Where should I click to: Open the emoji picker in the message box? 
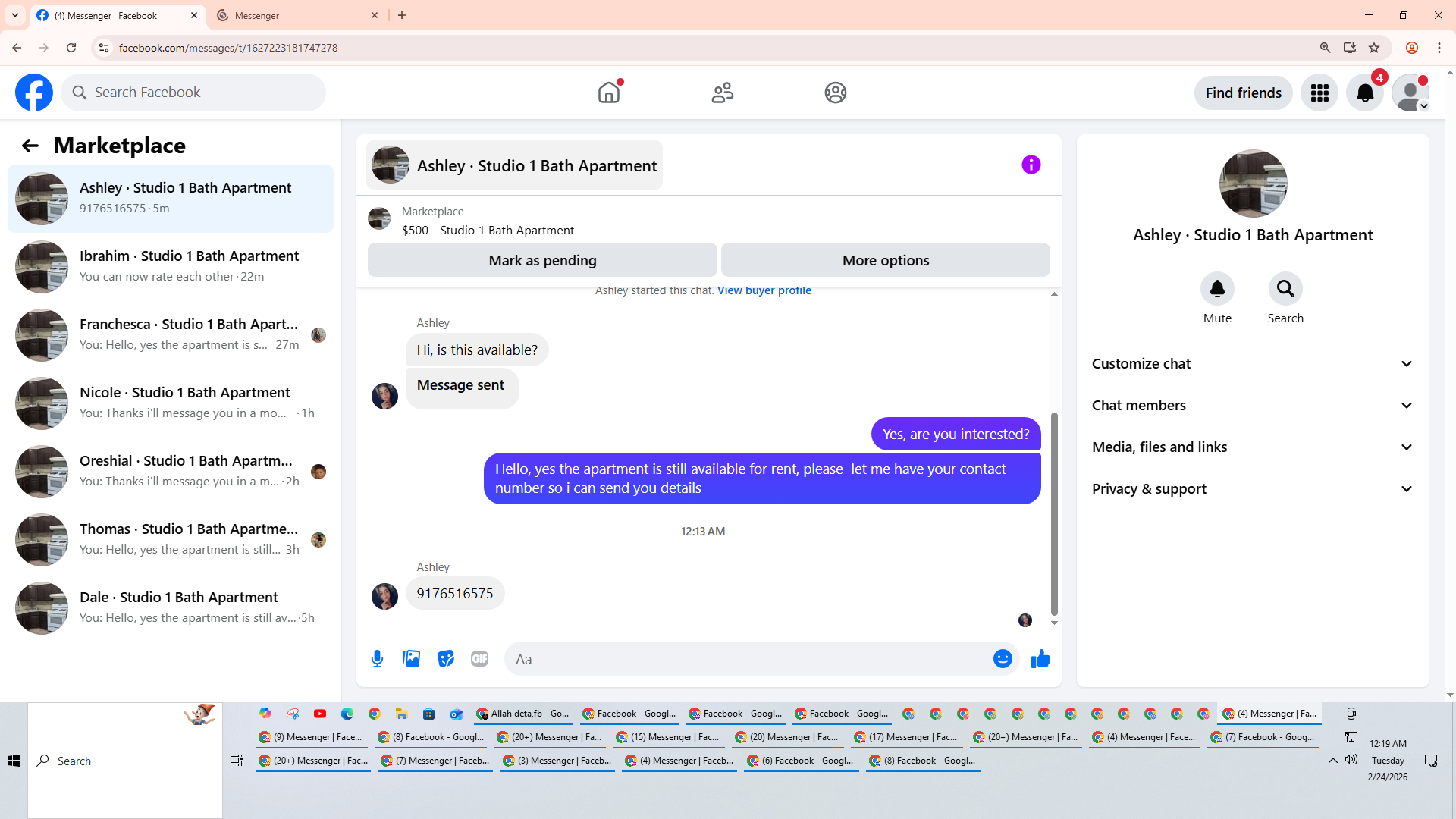[1003, 659]
